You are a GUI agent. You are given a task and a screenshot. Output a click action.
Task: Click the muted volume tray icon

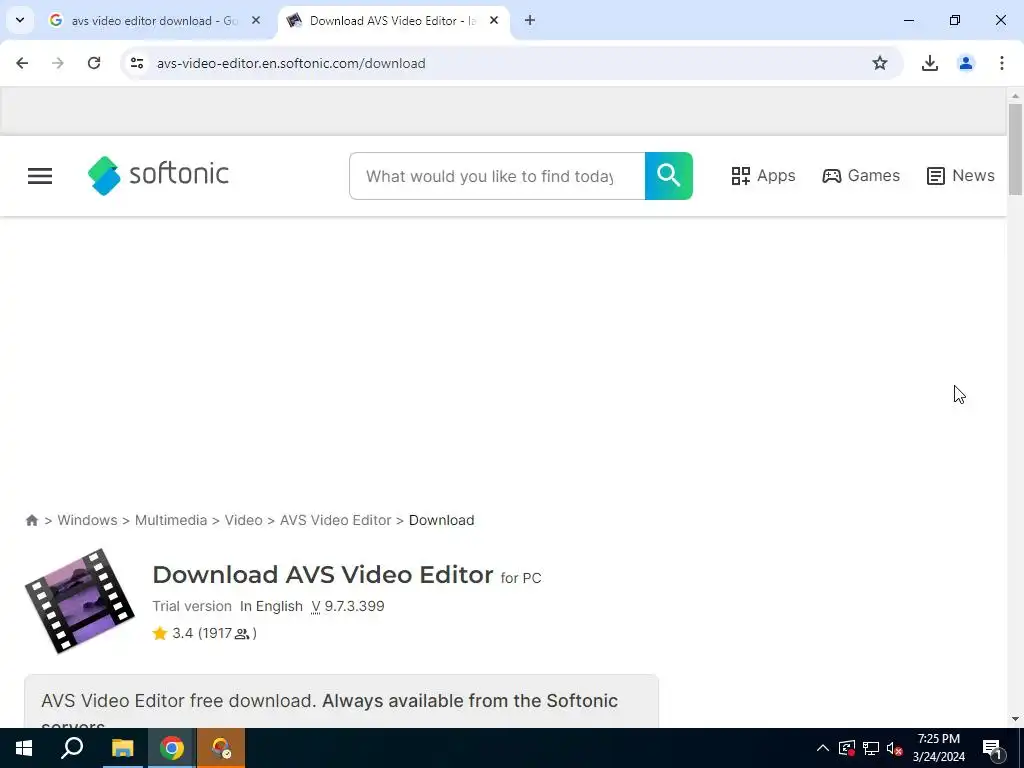click(x=895, y=748)
